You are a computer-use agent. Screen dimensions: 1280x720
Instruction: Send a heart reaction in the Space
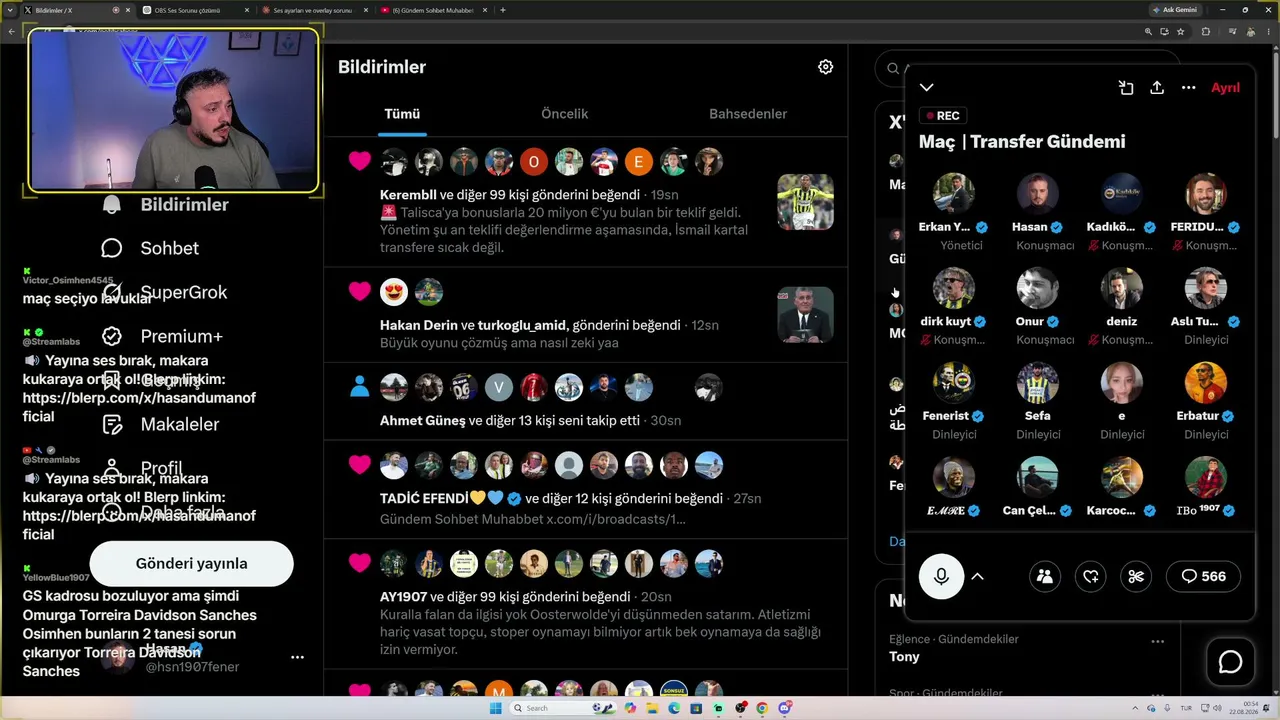(x=1091, y=576)
